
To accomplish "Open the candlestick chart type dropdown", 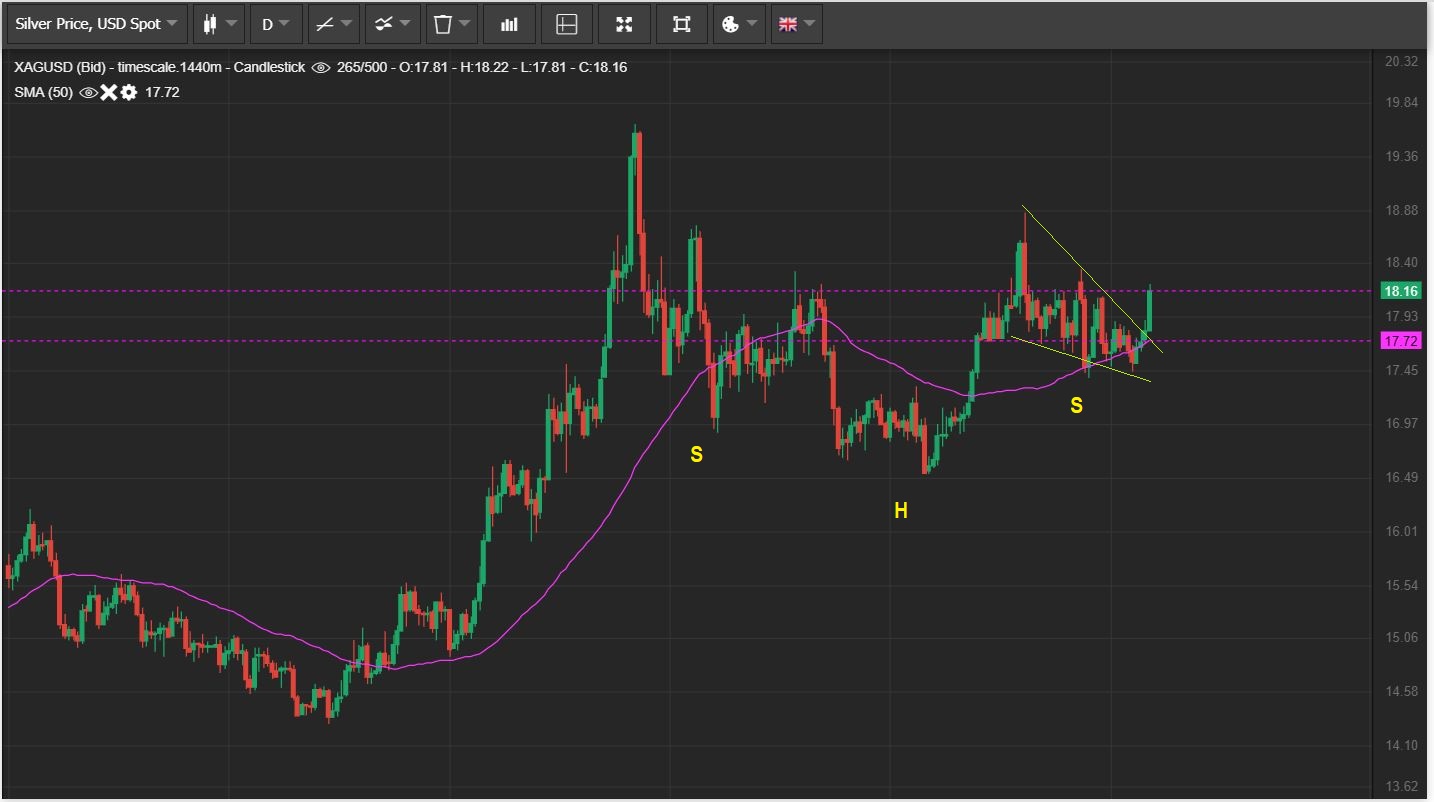I will coord(219,24).
